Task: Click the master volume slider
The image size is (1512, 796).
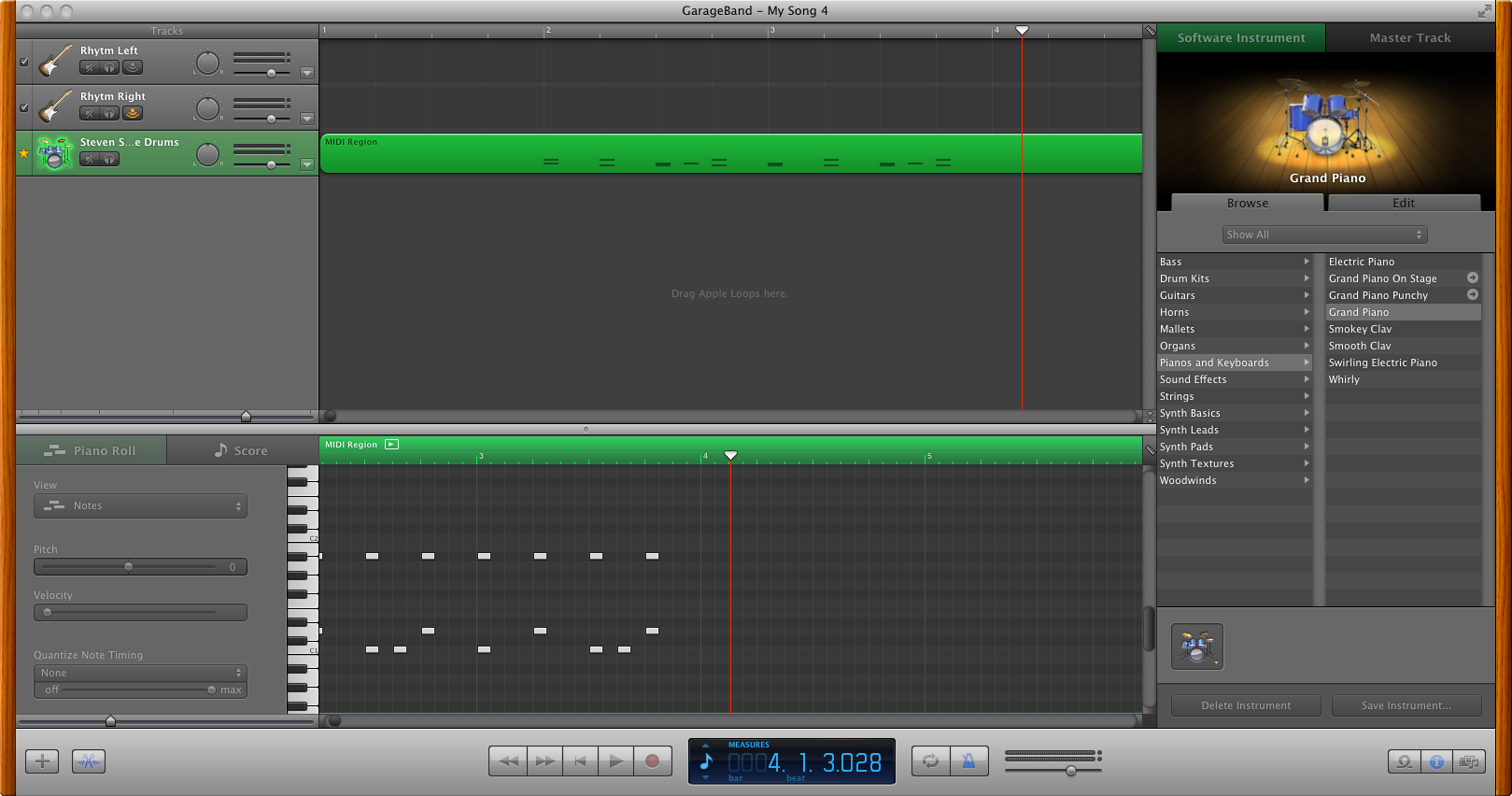Action: point(1053,771)
